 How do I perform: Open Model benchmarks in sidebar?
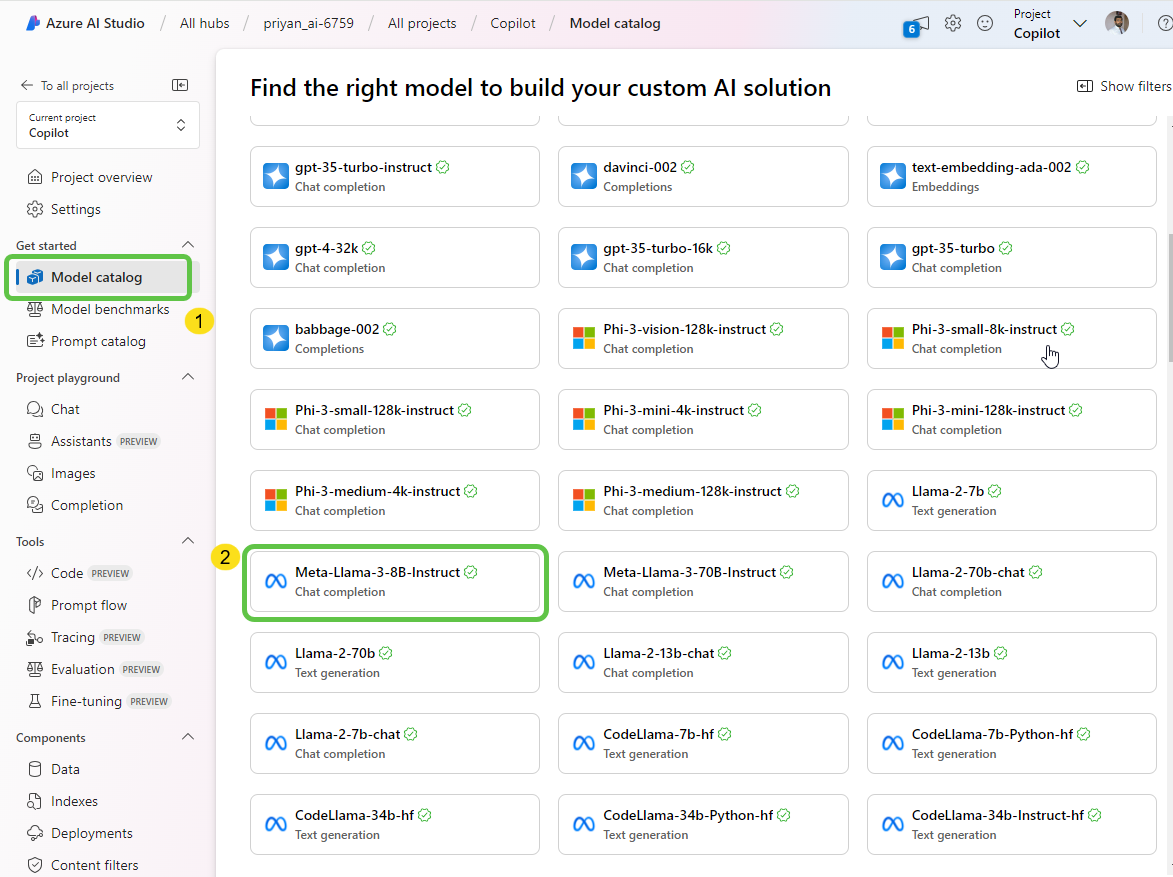tap(110, 309)
